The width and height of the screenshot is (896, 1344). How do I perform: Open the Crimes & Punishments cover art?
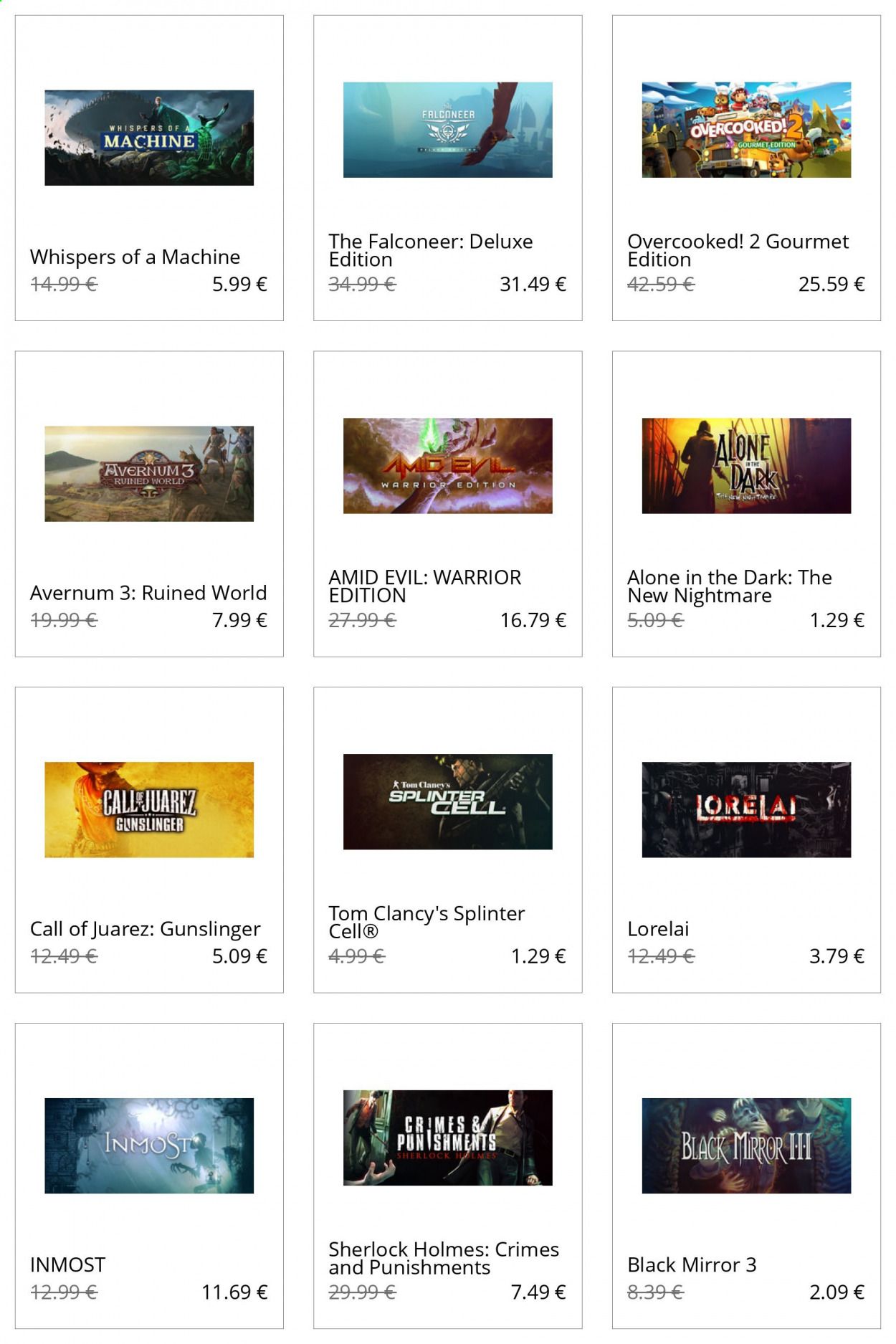(447, 1138)
